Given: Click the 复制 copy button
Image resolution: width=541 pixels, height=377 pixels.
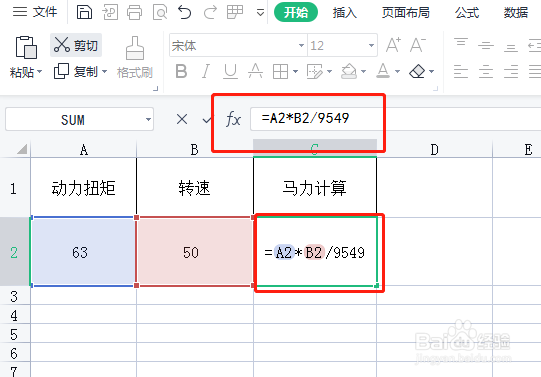Looking at the screenshot, I should [x=76, y=71].
